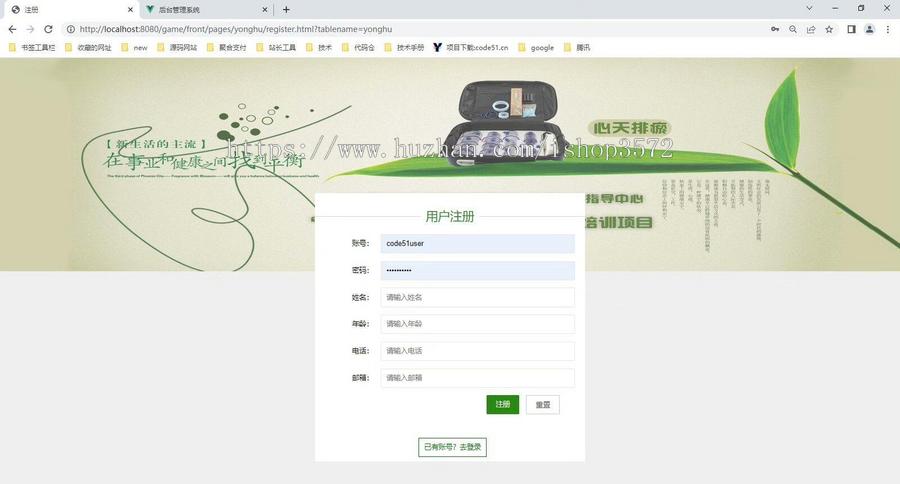900x484 pixels.
Task: Toggle the browser side panel
Action: tap(851, 29)
